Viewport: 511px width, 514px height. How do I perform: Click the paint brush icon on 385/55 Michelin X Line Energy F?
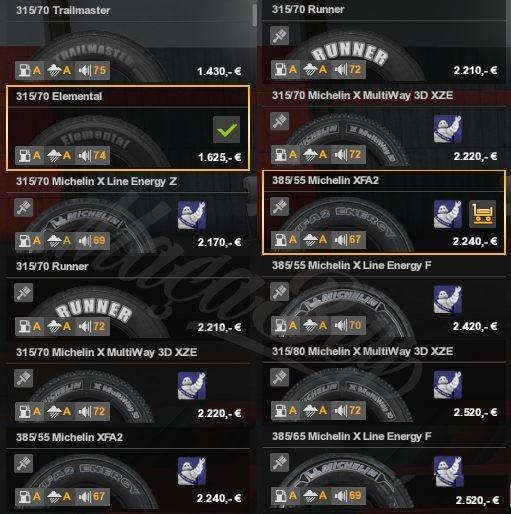coord(280,292)
